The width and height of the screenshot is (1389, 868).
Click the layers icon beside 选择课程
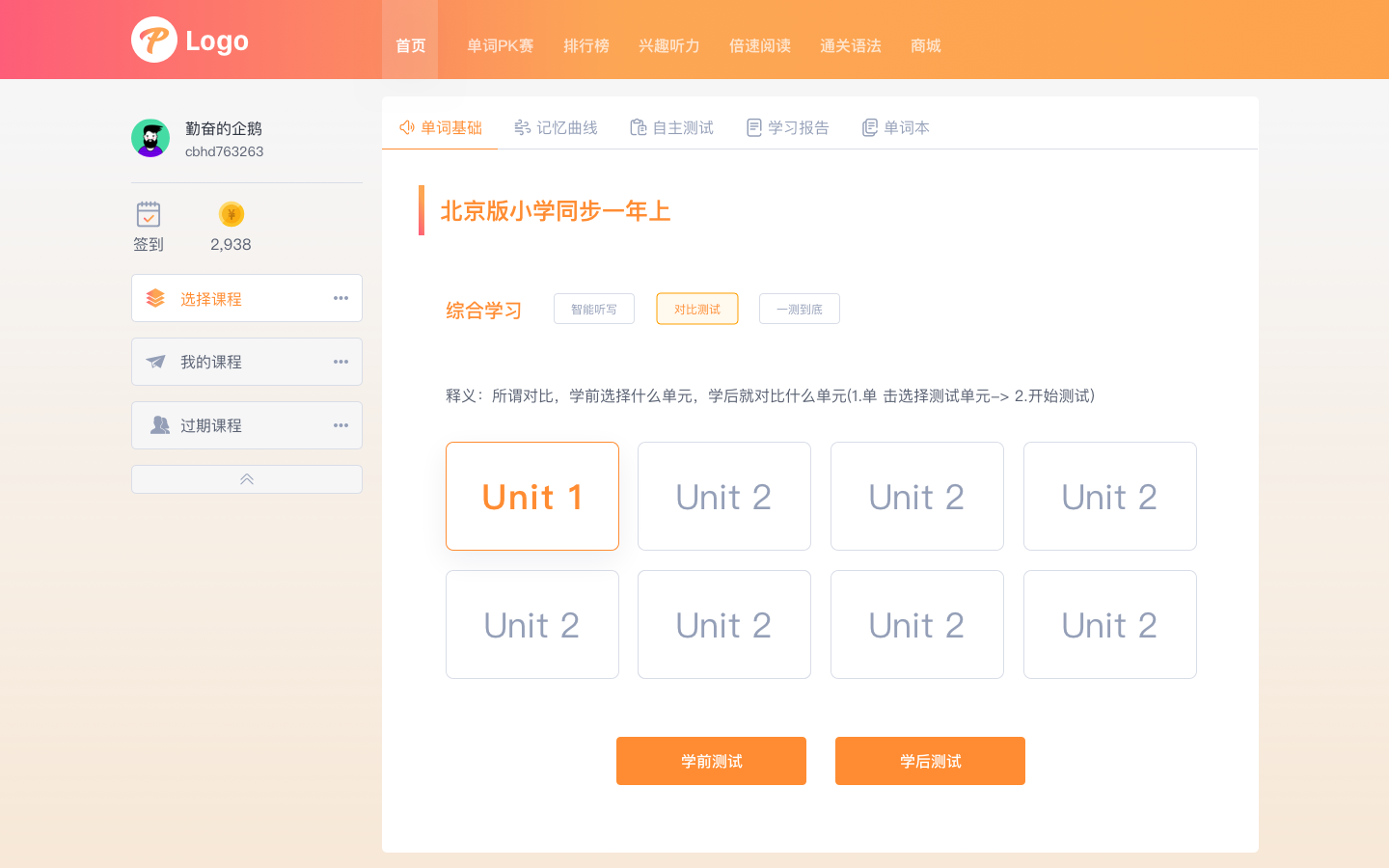coord(155,298)
